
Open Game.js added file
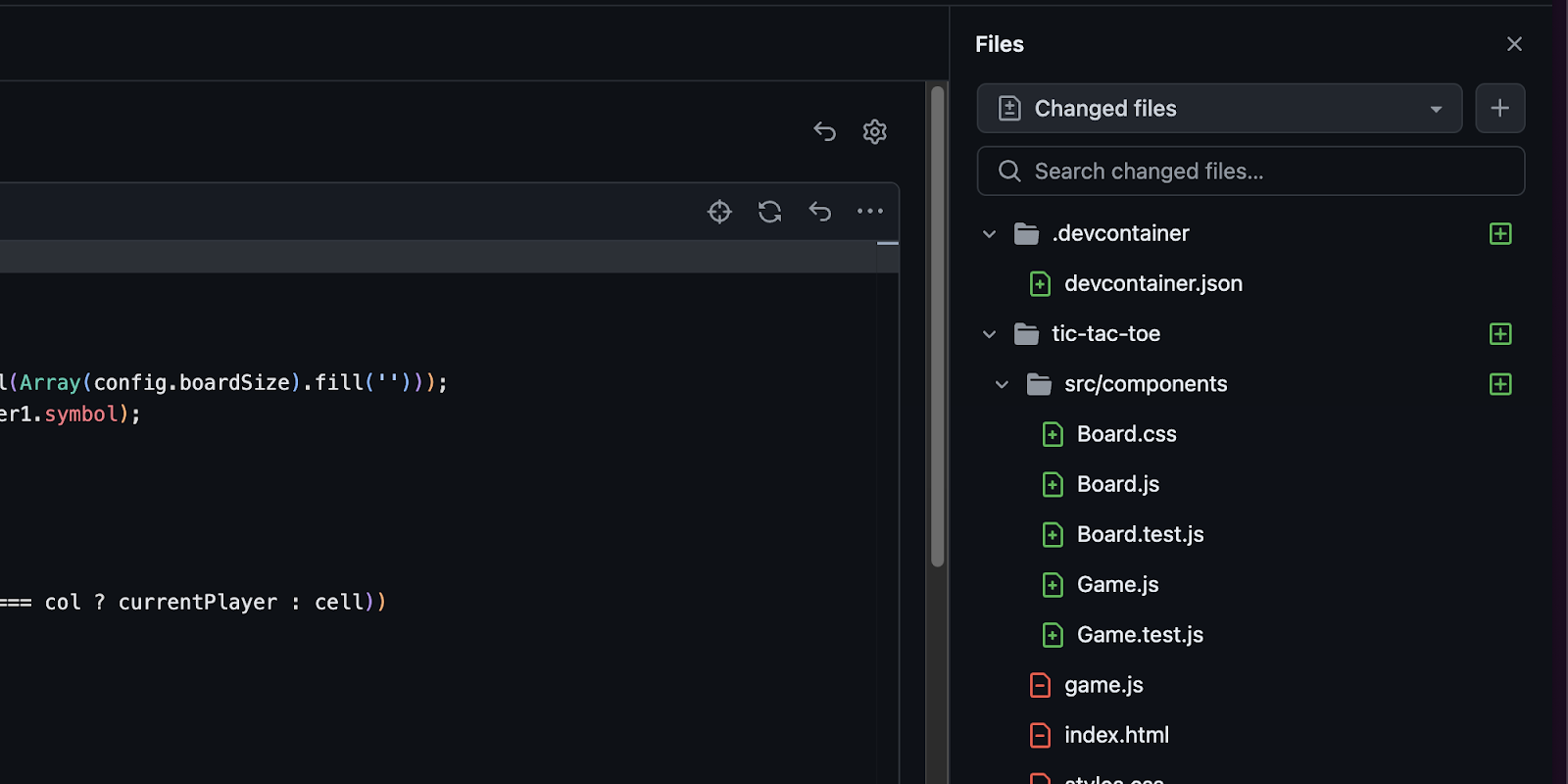pos(1117,584)
